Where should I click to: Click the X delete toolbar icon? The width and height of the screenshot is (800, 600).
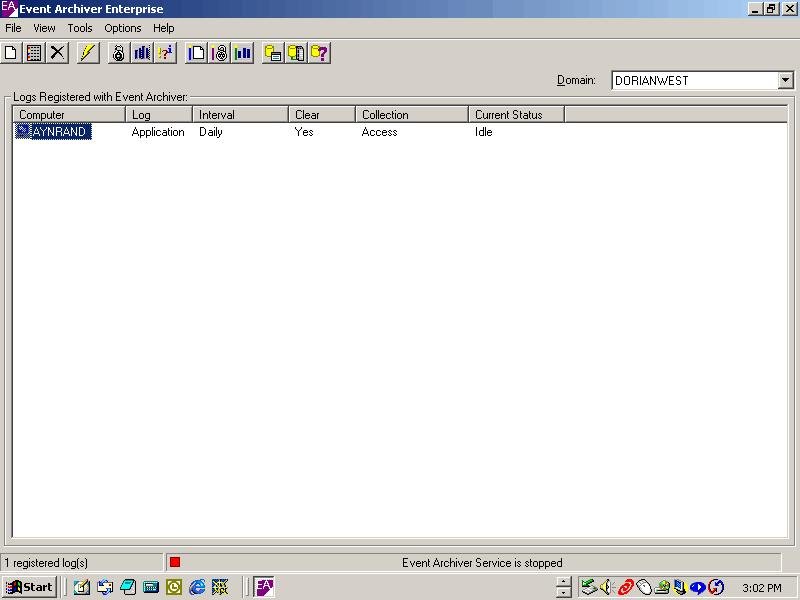(x=58, y=53)
